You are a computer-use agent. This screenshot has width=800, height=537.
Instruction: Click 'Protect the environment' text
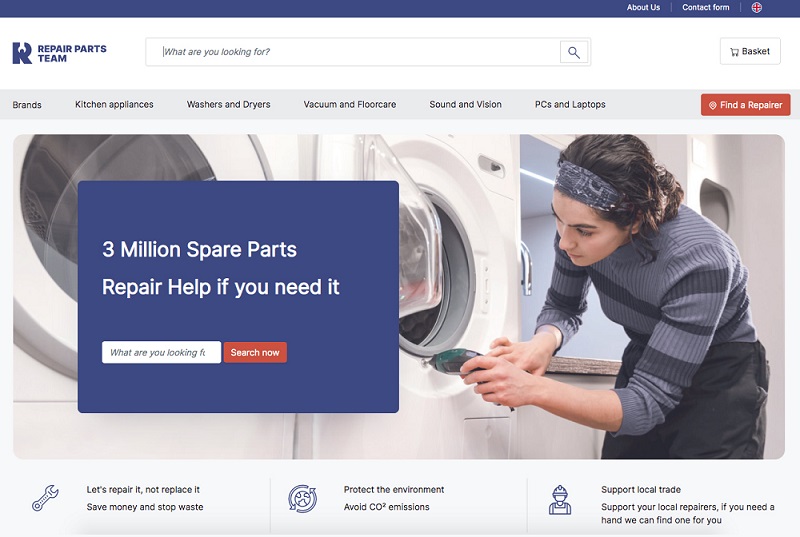pos(394,490)
